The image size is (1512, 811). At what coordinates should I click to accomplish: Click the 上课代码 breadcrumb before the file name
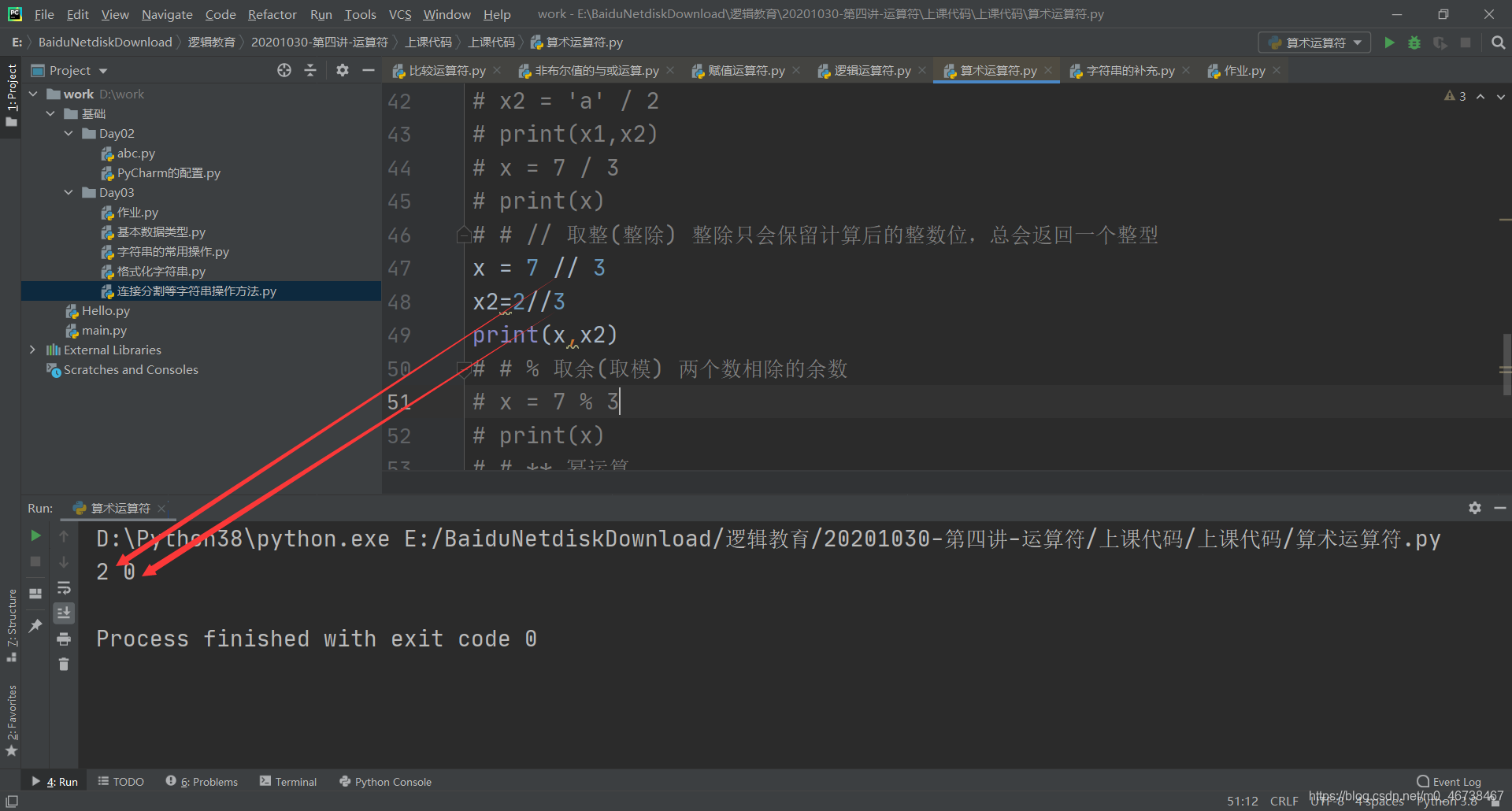pyautogui.click(x=491, y=42)
